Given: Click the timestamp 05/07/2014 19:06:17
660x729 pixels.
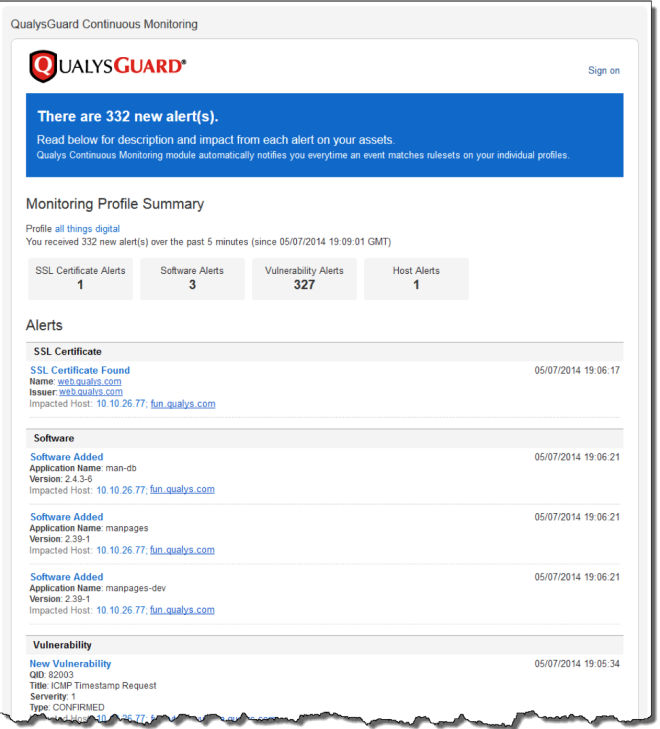Looking at the screenshot, I should tap(577, 371).
